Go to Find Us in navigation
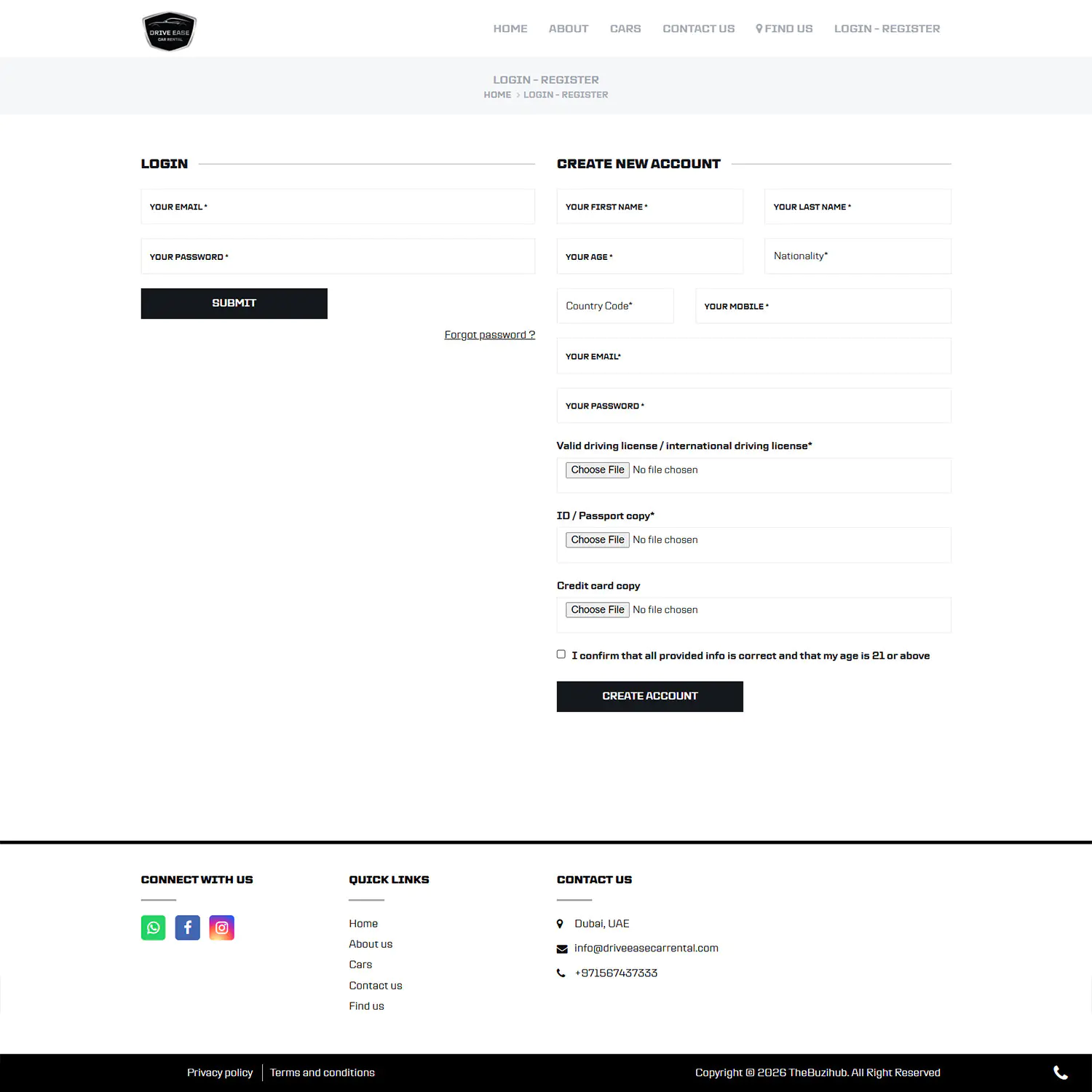 (784, 29)
